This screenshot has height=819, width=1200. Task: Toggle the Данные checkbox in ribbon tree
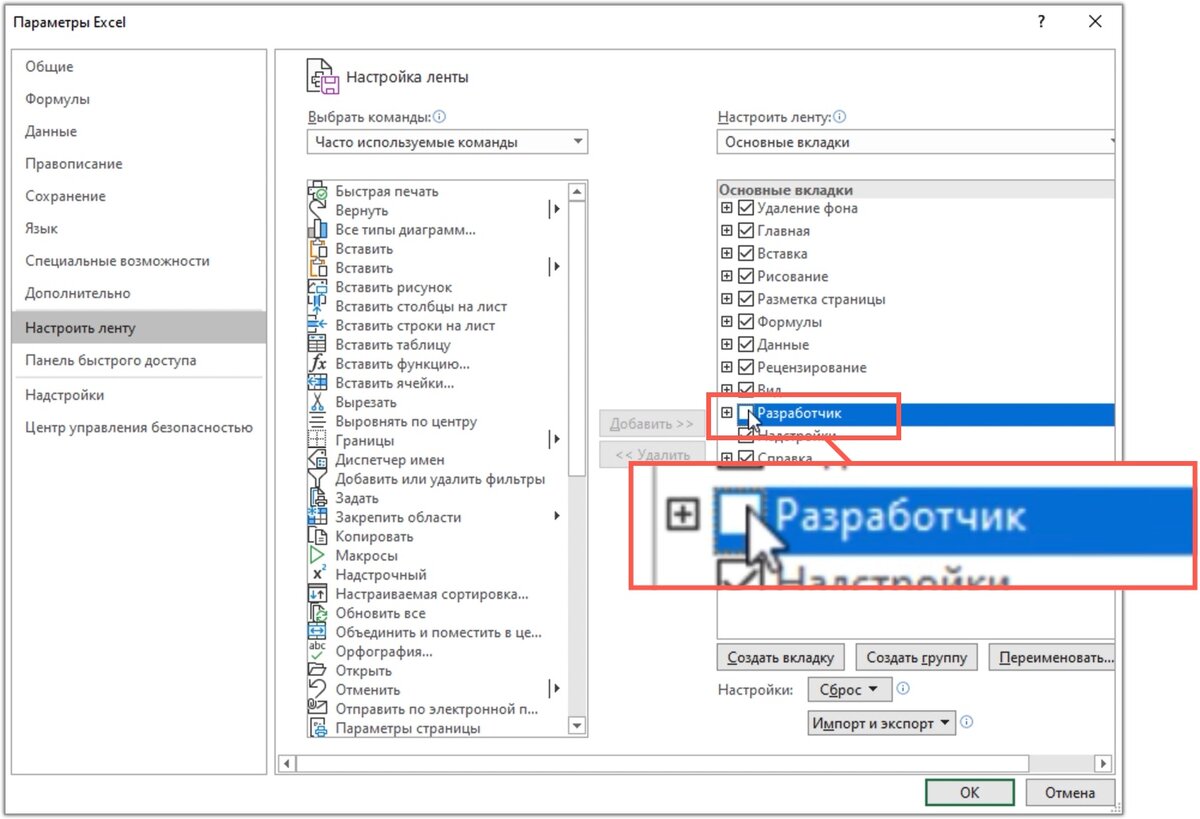click(x=745, y=345)
